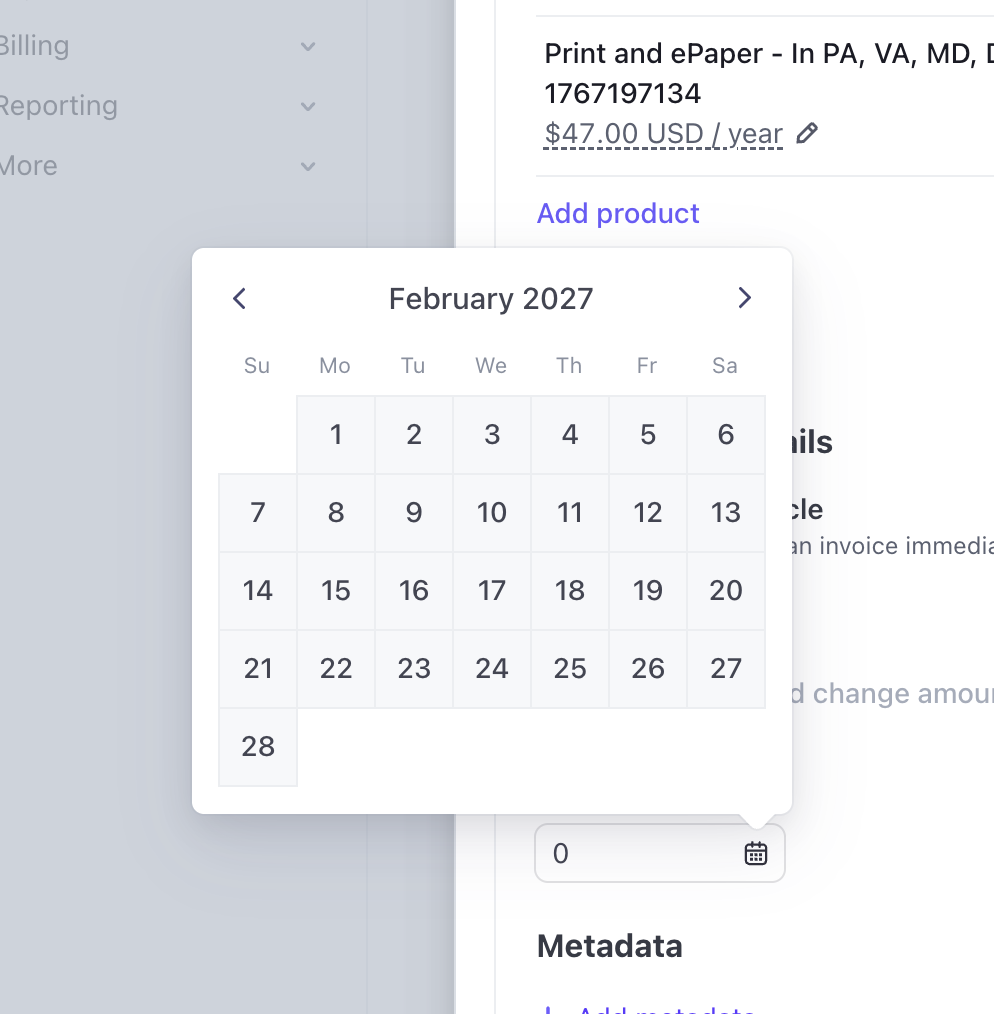Click the Add product link

618,213
